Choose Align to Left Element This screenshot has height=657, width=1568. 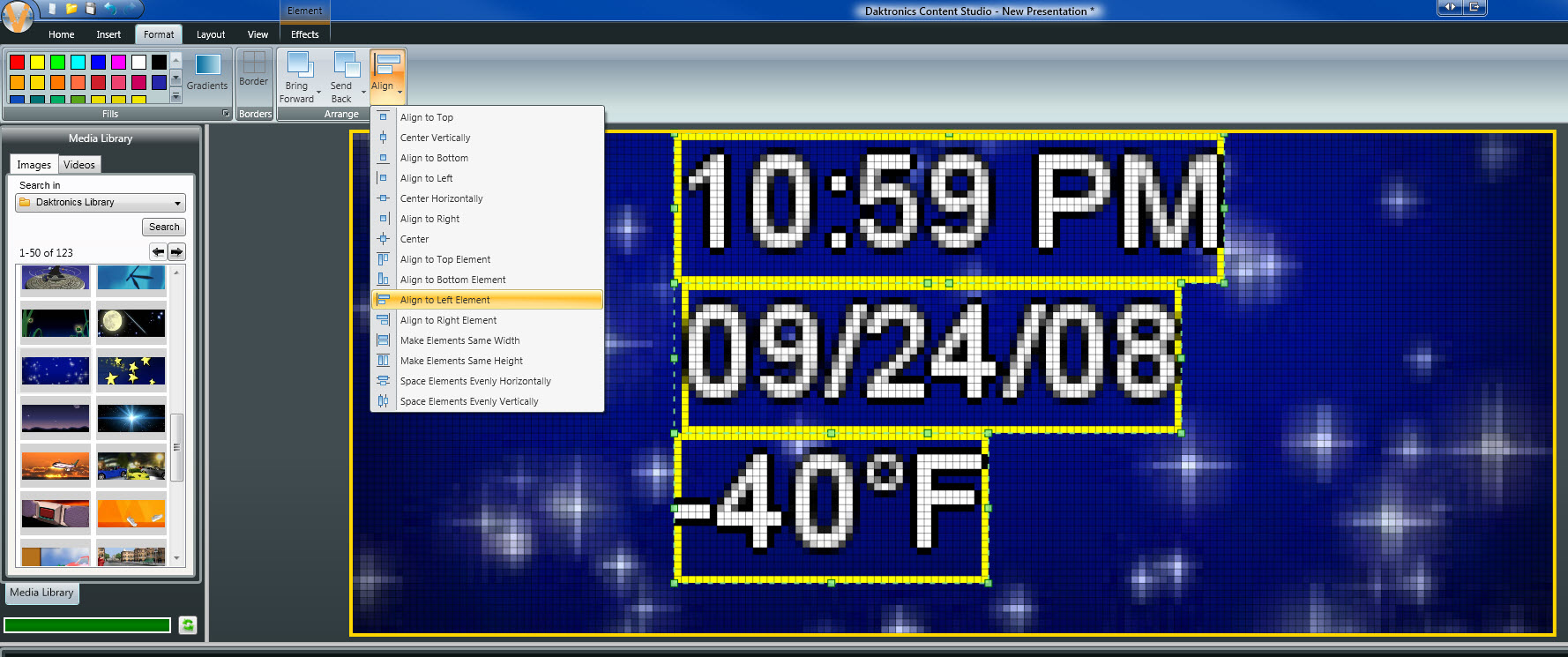pyautogui.click(x=444, y=300)
